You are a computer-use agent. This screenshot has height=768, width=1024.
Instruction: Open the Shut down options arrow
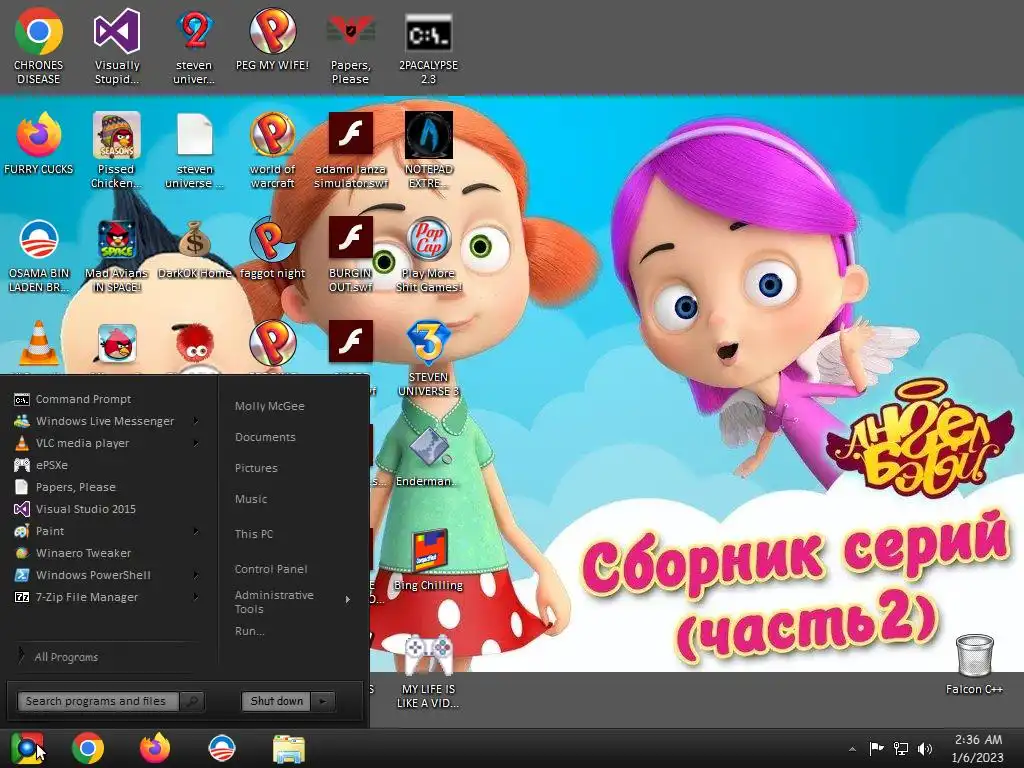pyautogui.click(x=323, y=701)
